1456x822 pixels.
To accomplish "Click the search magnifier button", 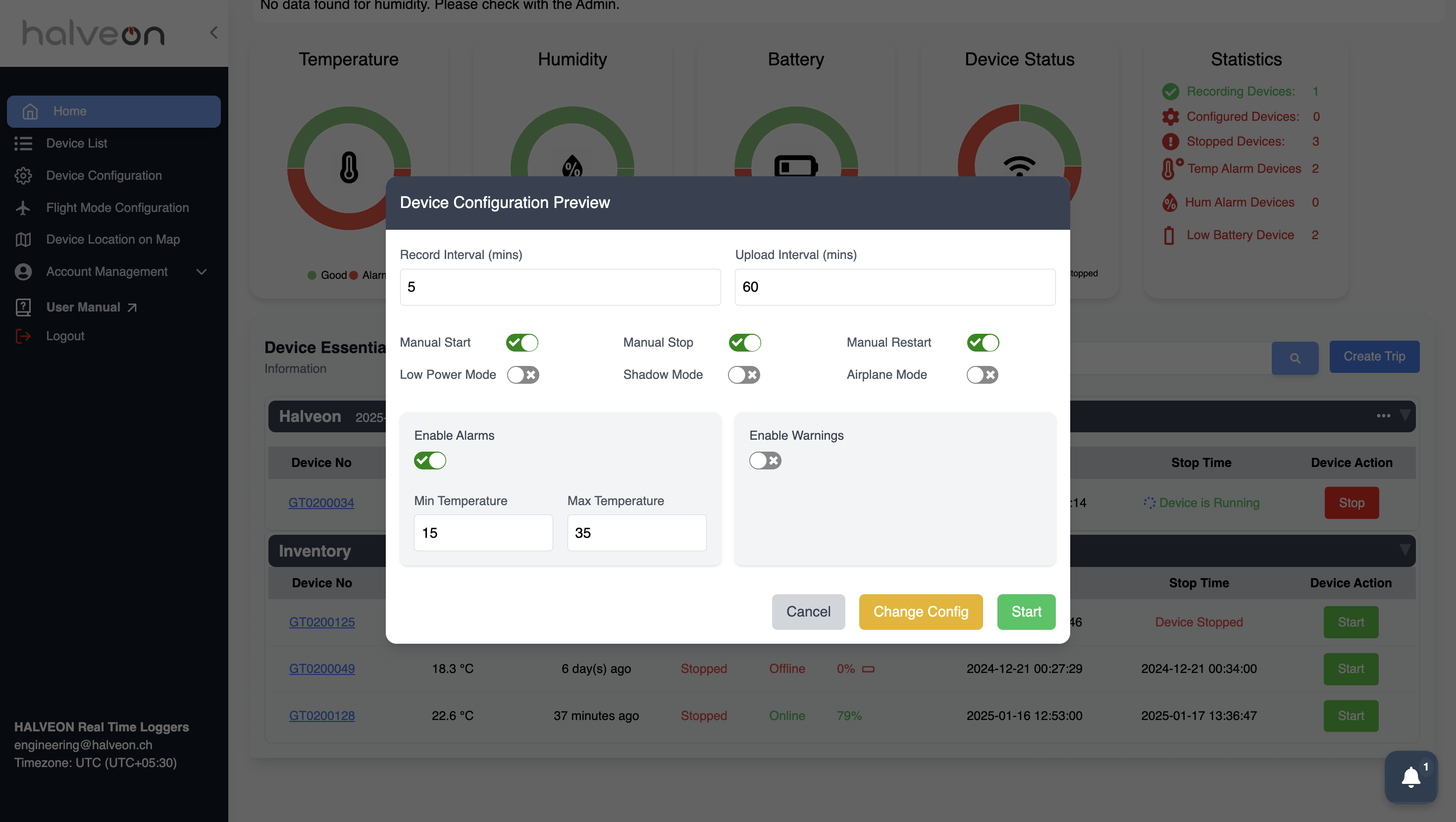I will point(1295,358).
